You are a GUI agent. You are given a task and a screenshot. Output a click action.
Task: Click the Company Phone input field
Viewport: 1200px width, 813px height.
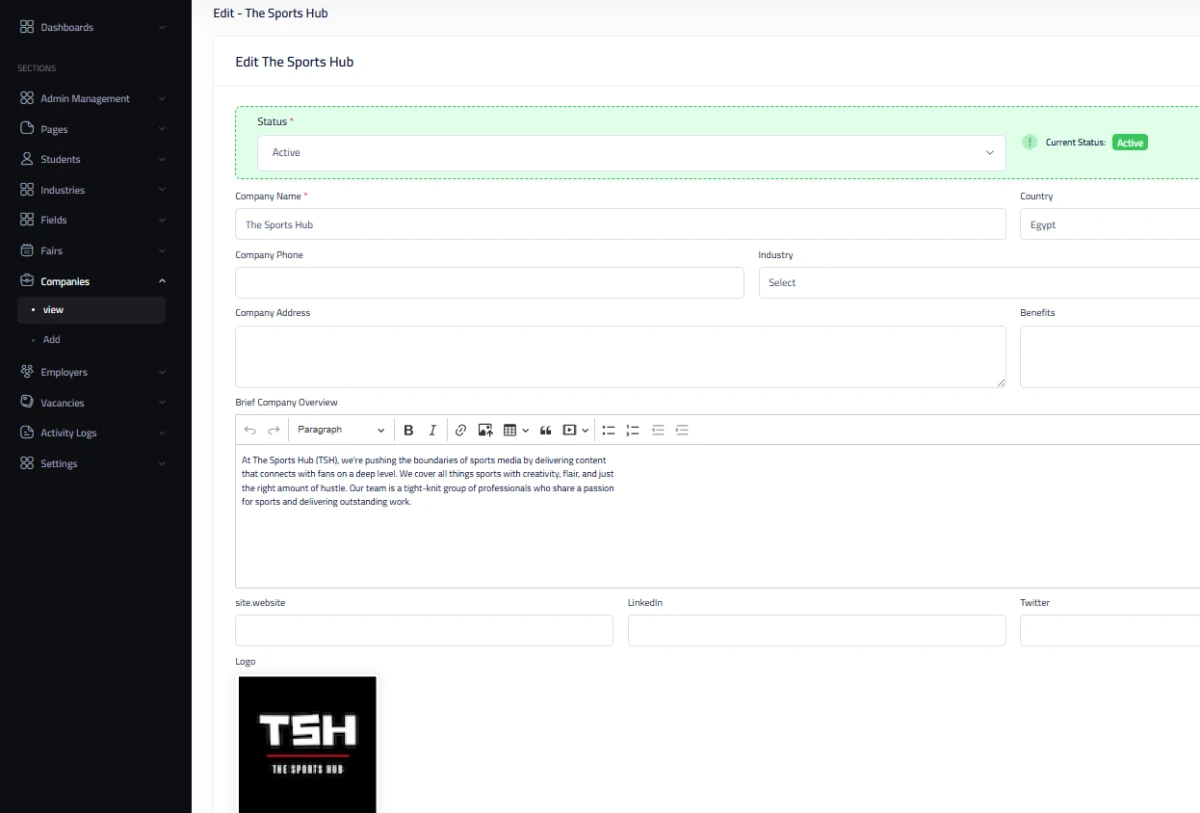pos(489,283)
